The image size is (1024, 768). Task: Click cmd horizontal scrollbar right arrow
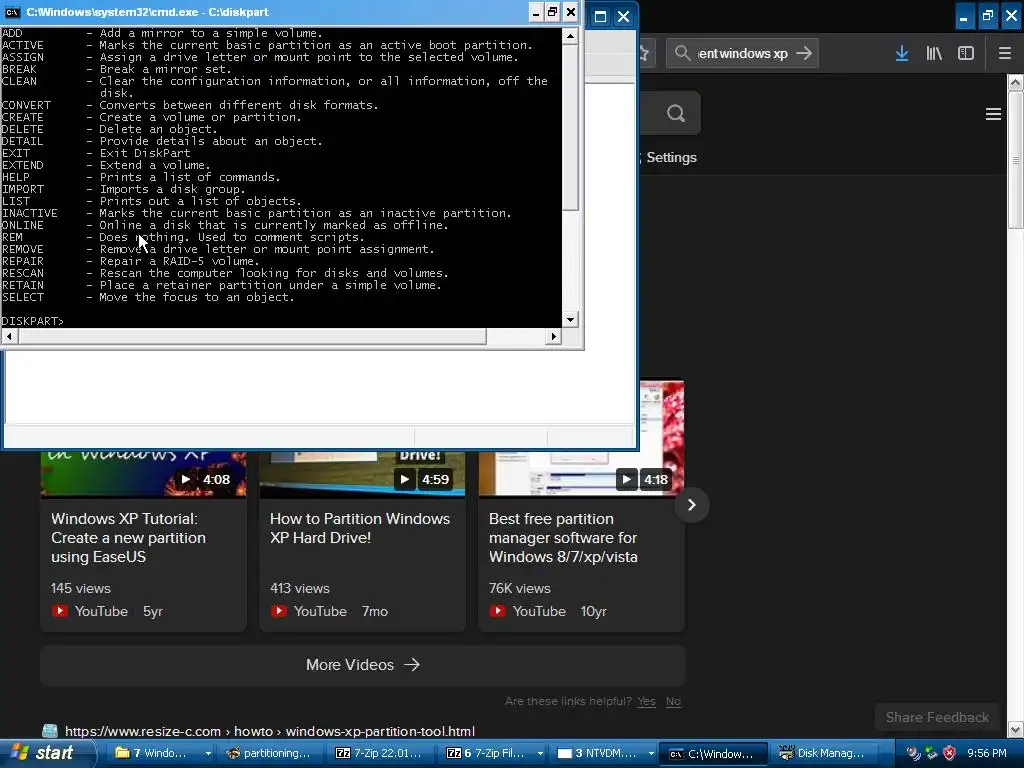tap(554, 336)
